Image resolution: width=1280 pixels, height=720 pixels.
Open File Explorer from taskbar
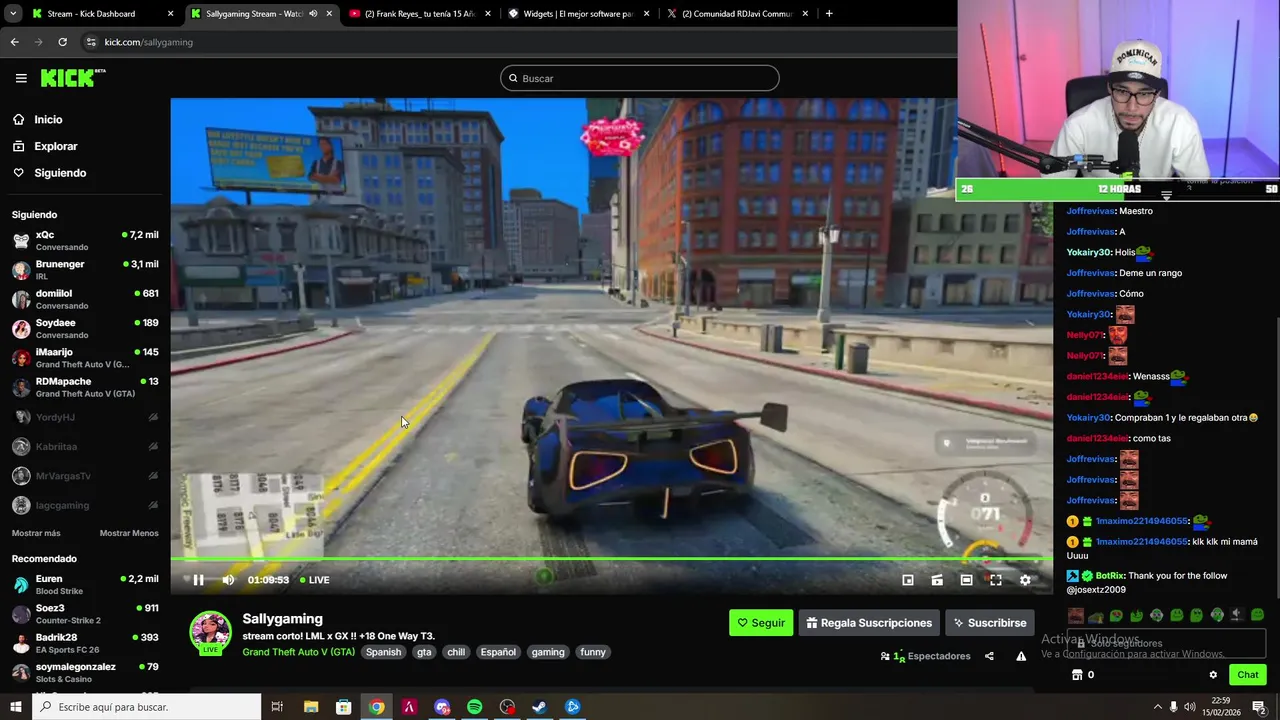311,707
